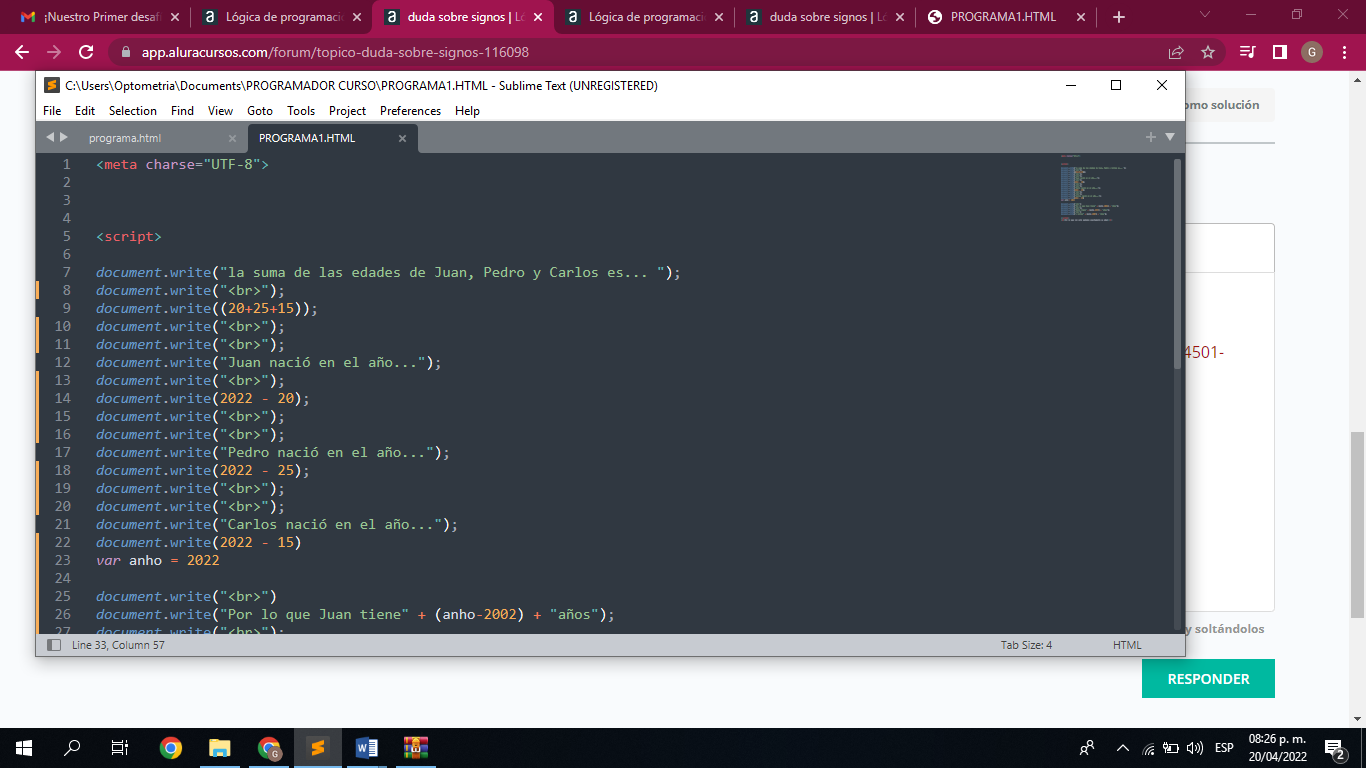
Task: Open Windows Start menu
Action: (x=24, y=748)
